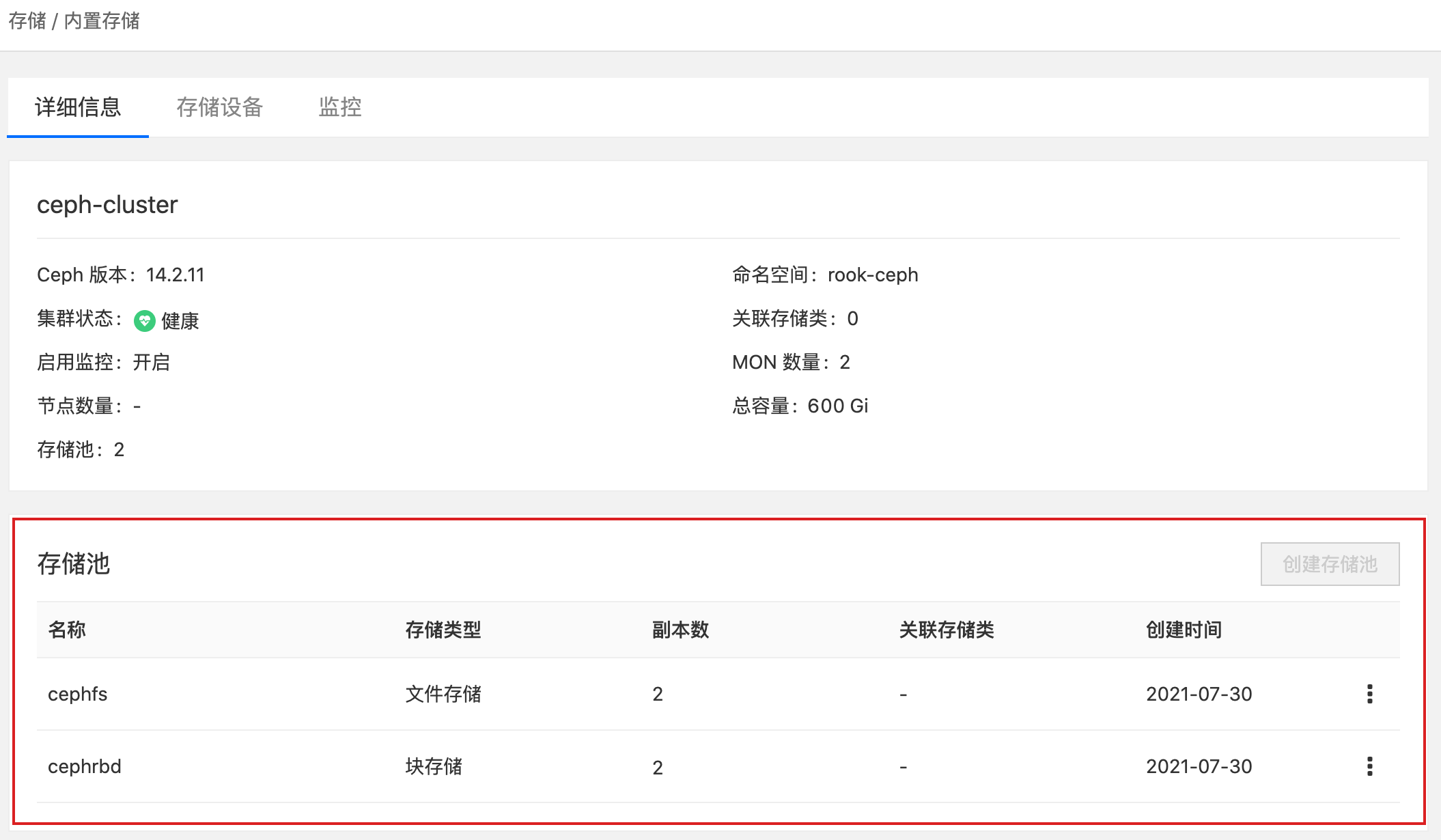Open the cephfs row three-dot actions menu

click(1369, 694)
